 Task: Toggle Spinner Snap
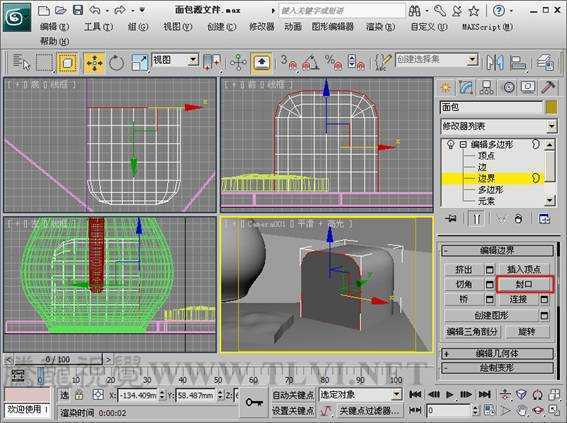tap(355, 63)
